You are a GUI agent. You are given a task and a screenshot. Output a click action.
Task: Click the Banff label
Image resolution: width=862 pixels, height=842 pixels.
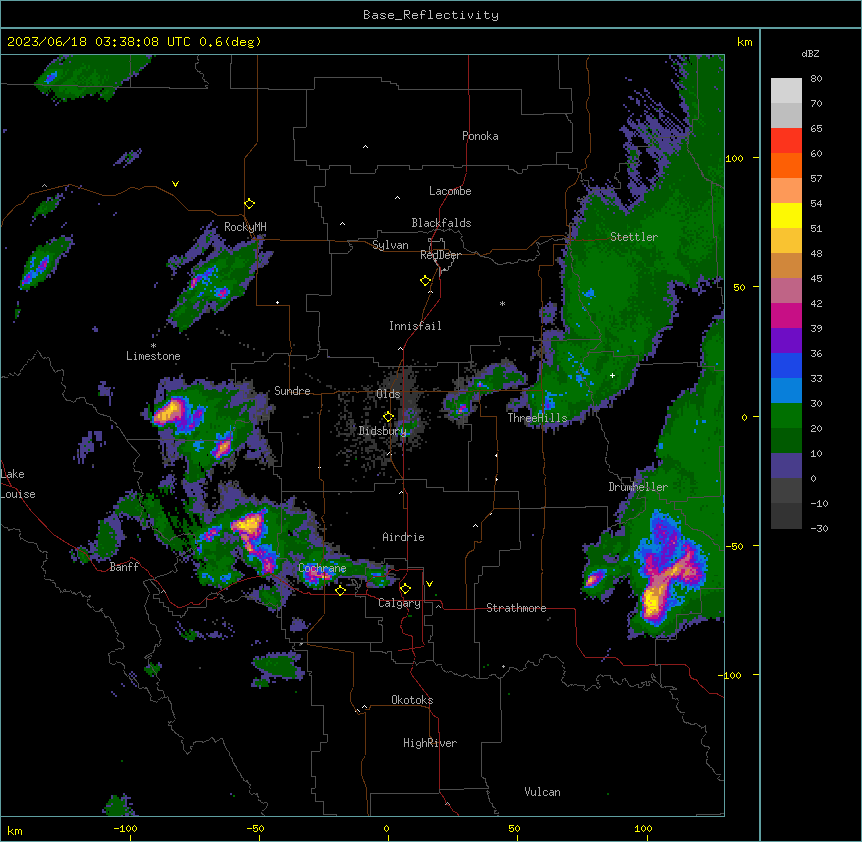(x=124, y=567)
